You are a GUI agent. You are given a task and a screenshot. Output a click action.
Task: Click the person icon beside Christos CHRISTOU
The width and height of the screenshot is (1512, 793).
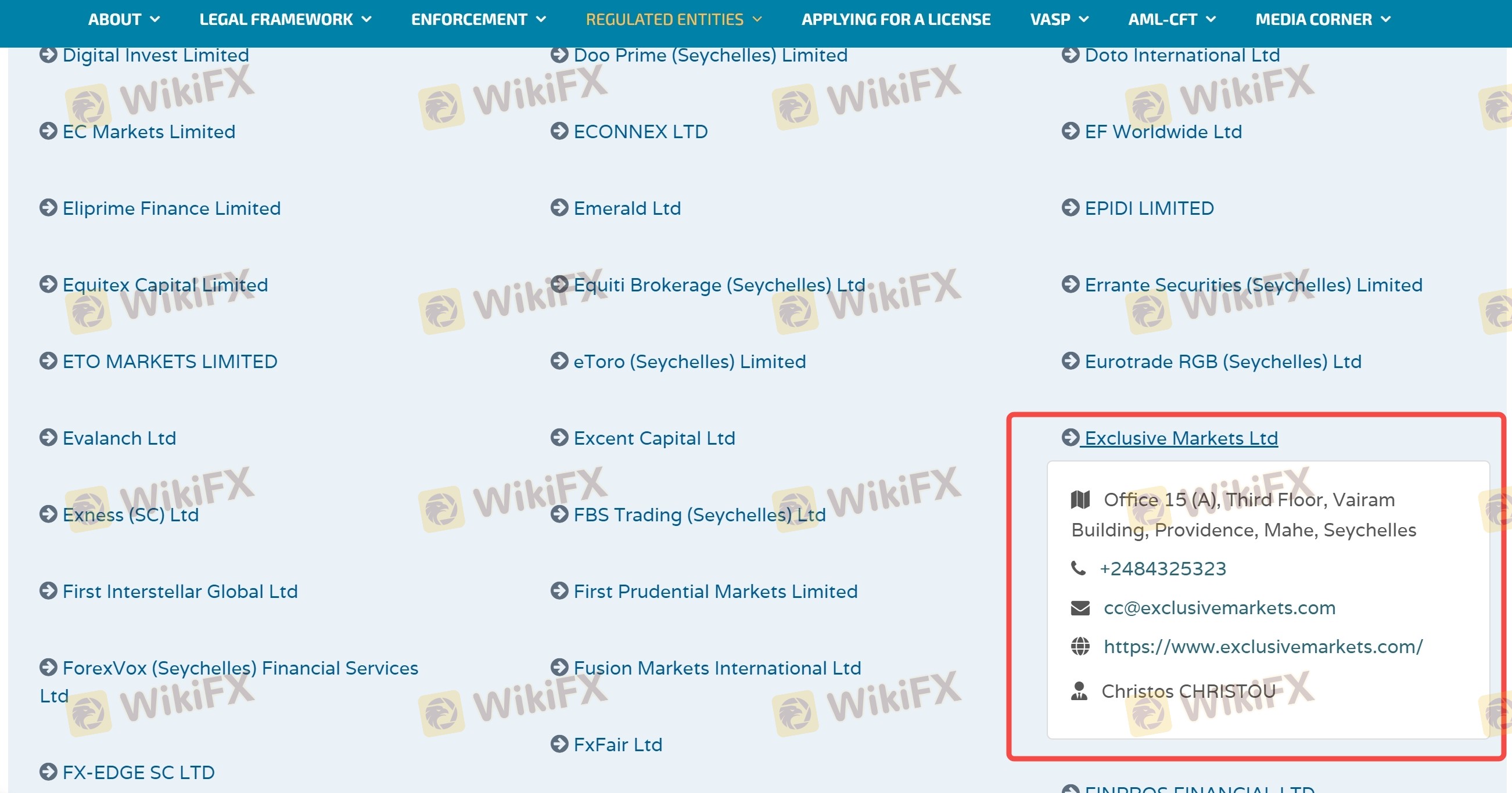tap(1079, 691)
